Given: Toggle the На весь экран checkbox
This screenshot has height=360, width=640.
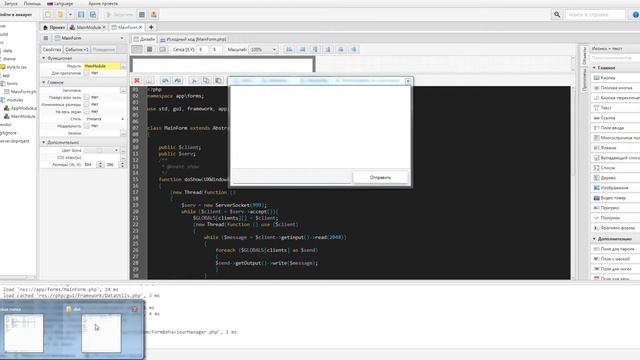Looking at the screenshot, I should click(86, 112).
